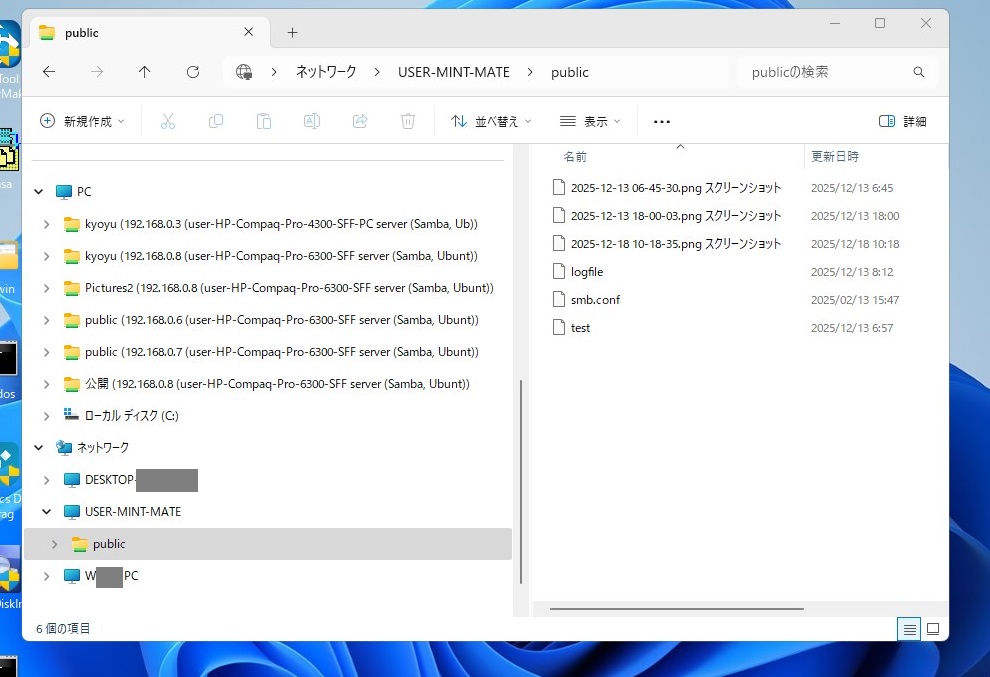
Task: Click the Paste clipboard icon
Action: (x=264, y=121)
